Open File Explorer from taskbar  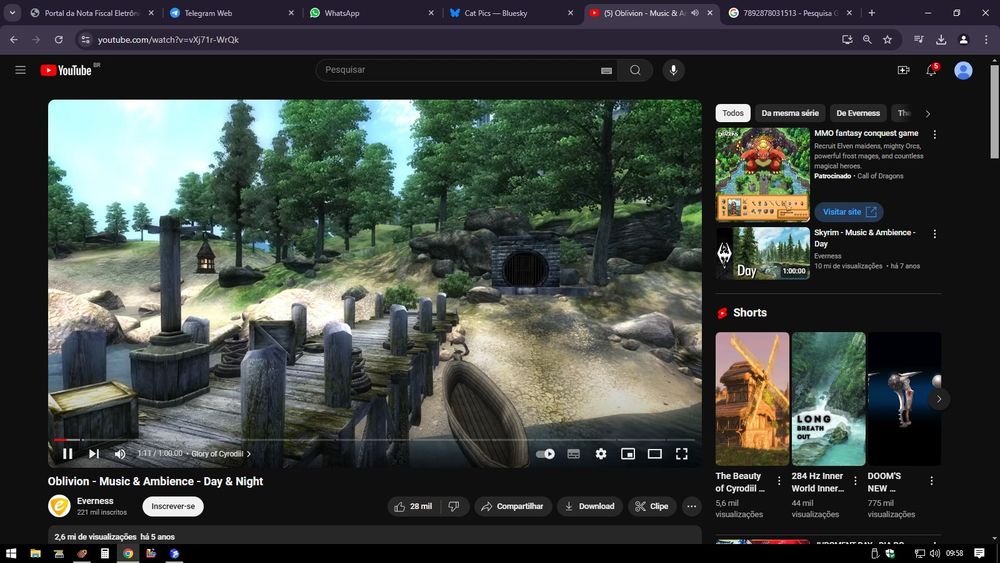point(36,553)
